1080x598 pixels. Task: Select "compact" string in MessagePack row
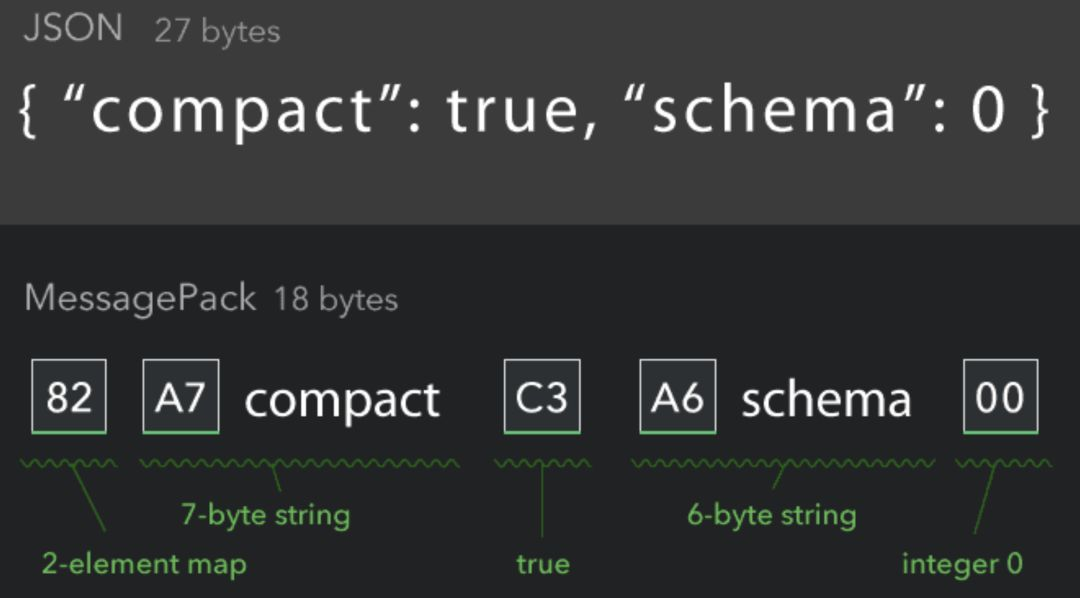pyautogui.click(x=342, y=401)
